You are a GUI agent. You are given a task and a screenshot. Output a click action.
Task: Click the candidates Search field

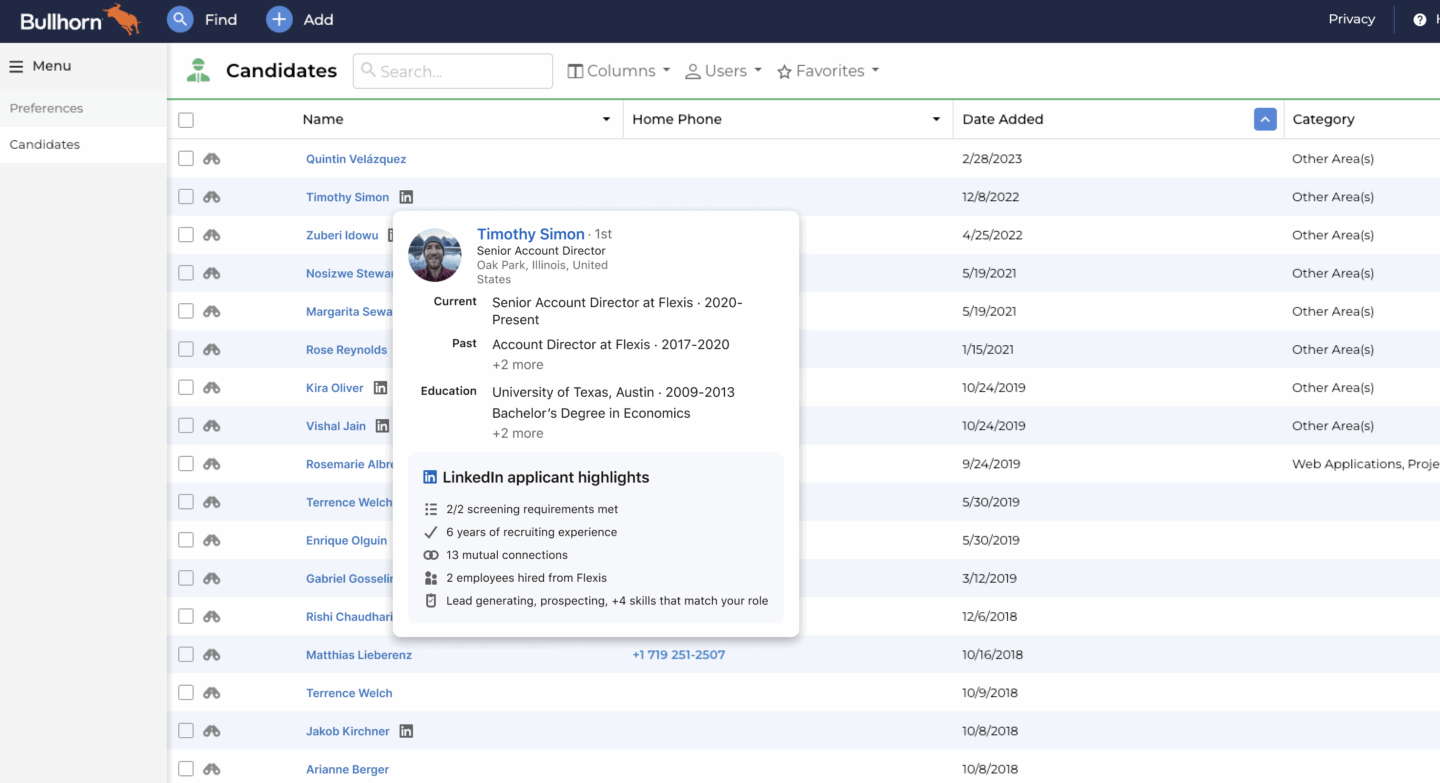[453, 71]
